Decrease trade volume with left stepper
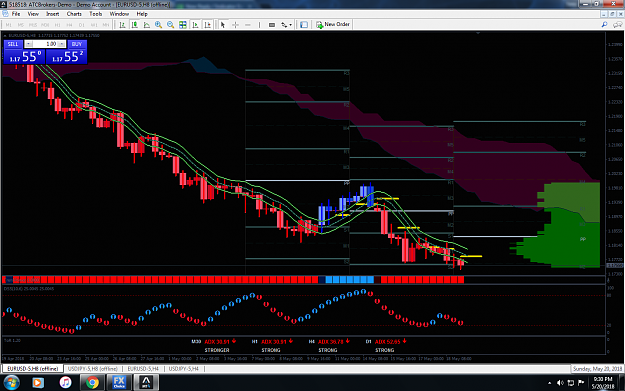625x391 pixels. pyautogui.click(x=29, y=44)
